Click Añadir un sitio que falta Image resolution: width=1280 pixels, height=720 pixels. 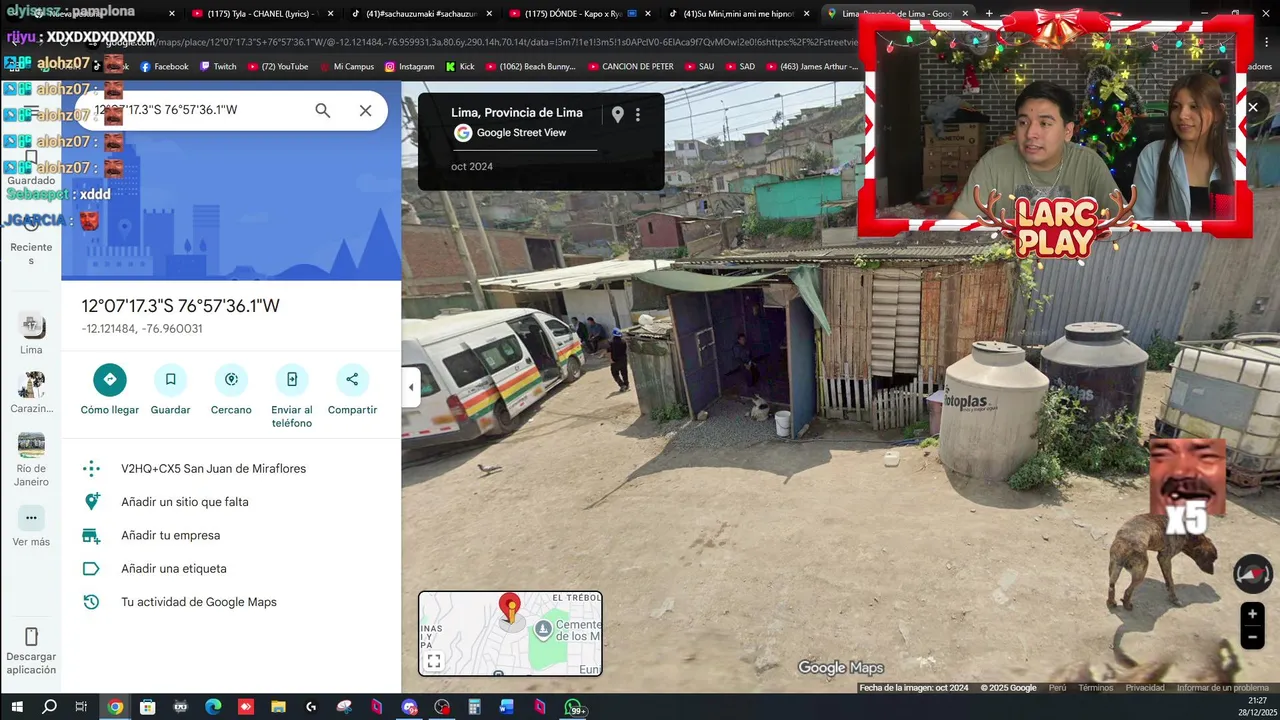point(231,502)
